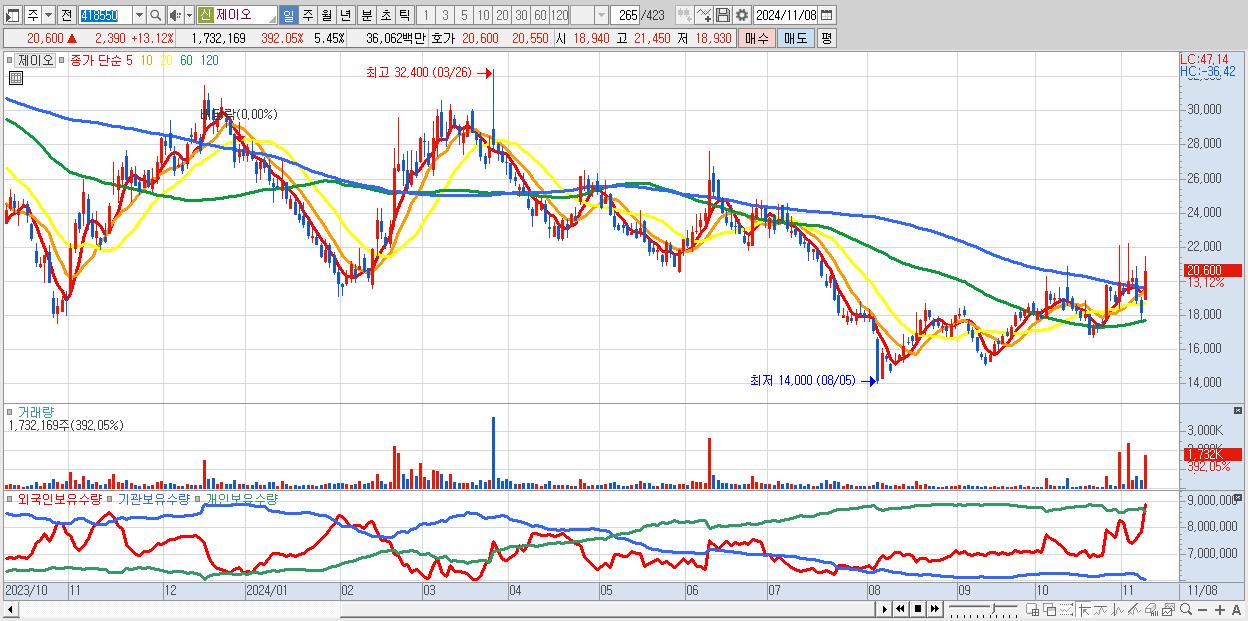
Task: Choose the 1 interval button
Action: click(x=425, y=16)
